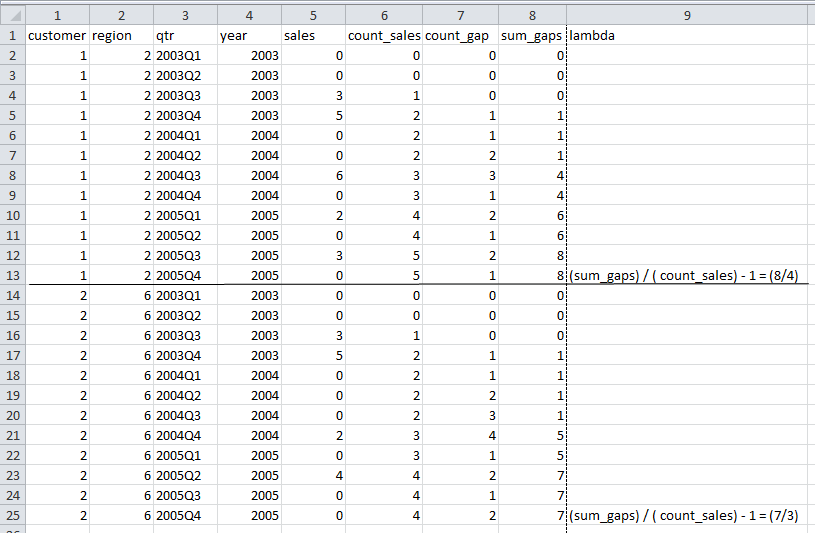Click qtr cell 2005Q2 in row 23

(186, 476)
